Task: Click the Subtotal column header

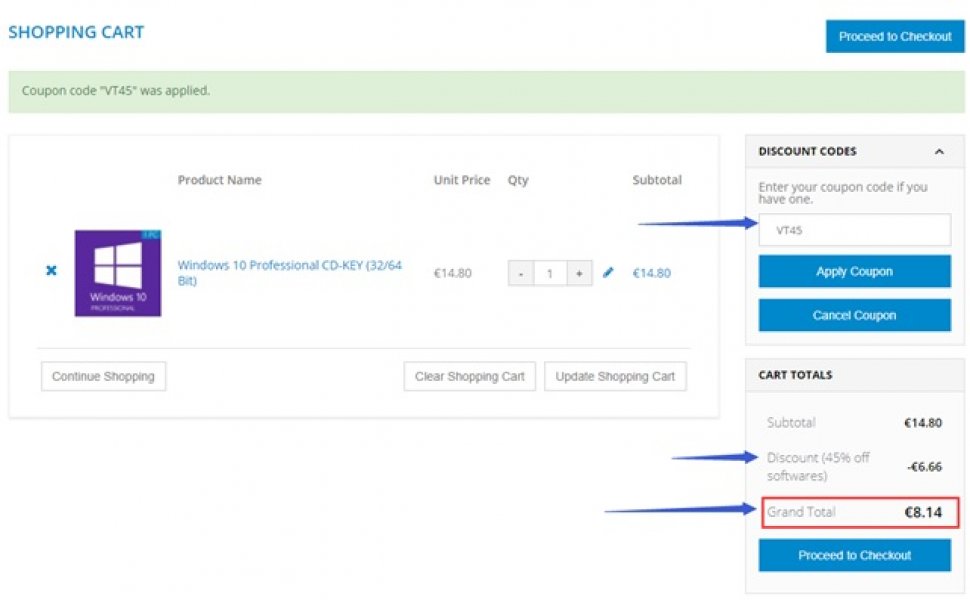Action: tap(657, 180)
